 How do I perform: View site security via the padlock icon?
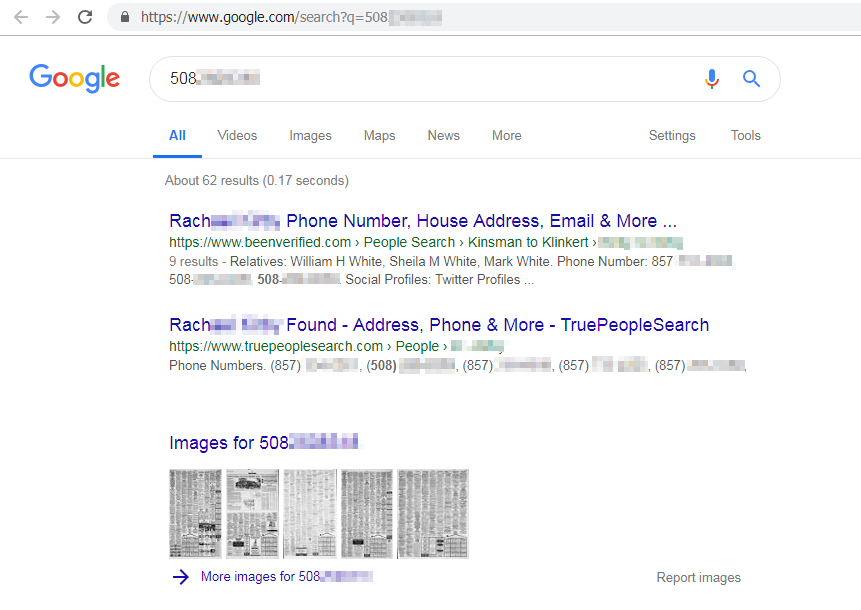click(x=125, y=17)
